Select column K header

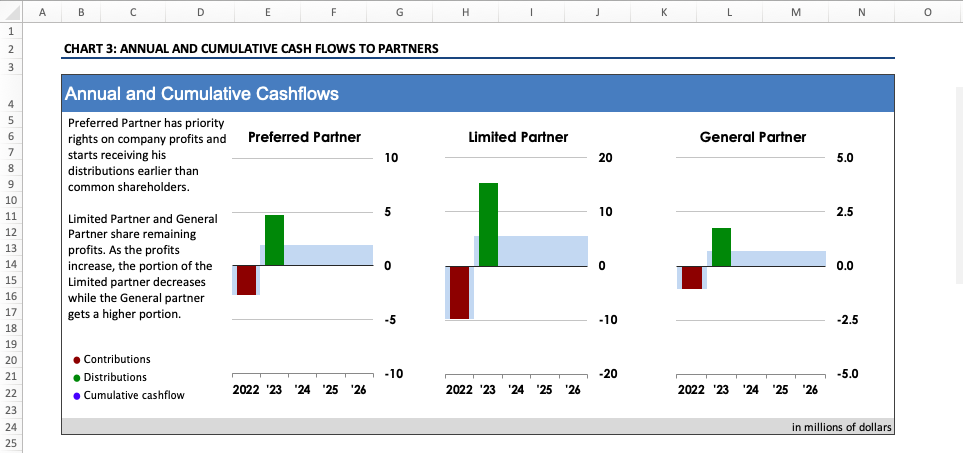pos(664,12)
